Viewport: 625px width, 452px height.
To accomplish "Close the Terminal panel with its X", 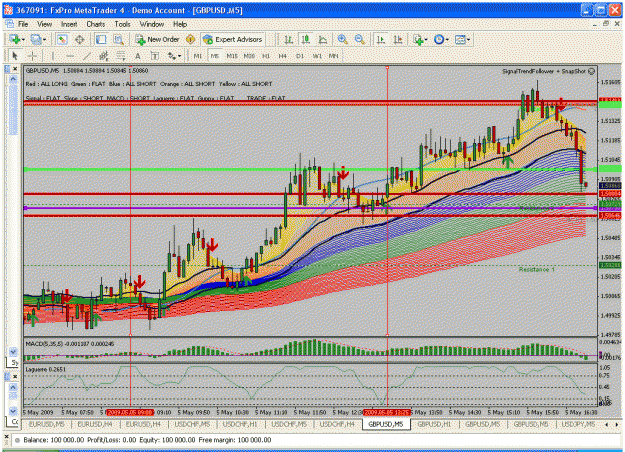I will click(x=6, y=437).
